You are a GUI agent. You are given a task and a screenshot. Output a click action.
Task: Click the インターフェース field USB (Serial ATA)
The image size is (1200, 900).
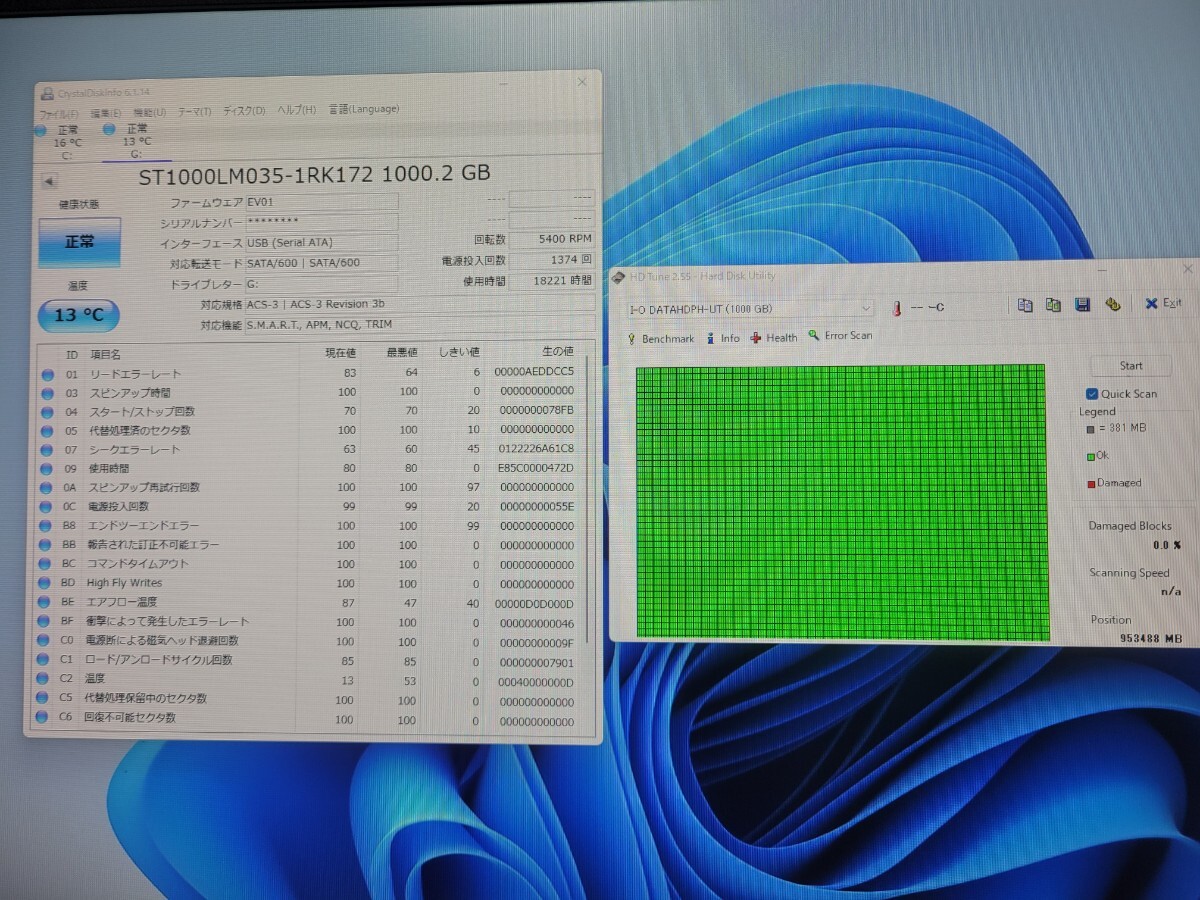click(x=322, y=243)
